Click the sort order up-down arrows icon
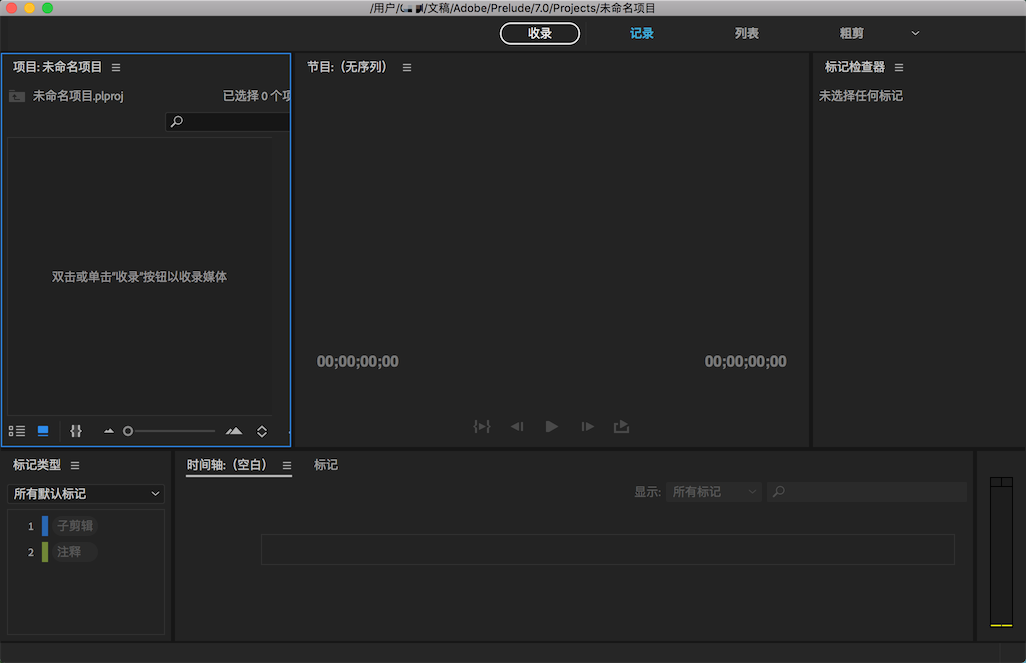1026x663 pixels. click(262, 431)
